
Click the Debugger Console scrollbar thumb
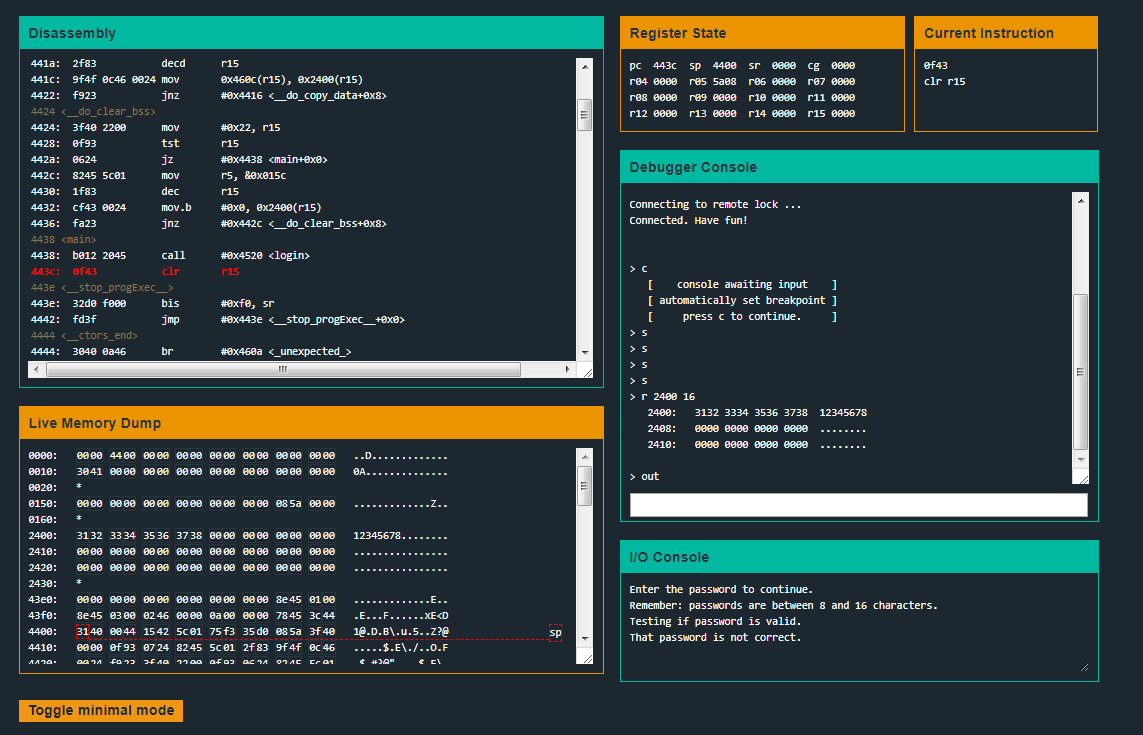tap(1080, 372)
